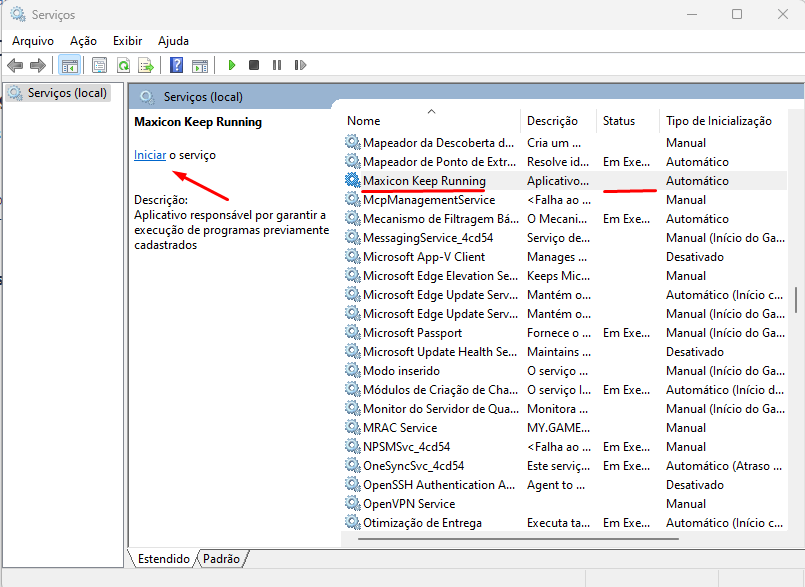Click the gear icon beside Modo inserido
Image resolution: width=805 pixels, height=587 pixels.
(x=352, y=370)
